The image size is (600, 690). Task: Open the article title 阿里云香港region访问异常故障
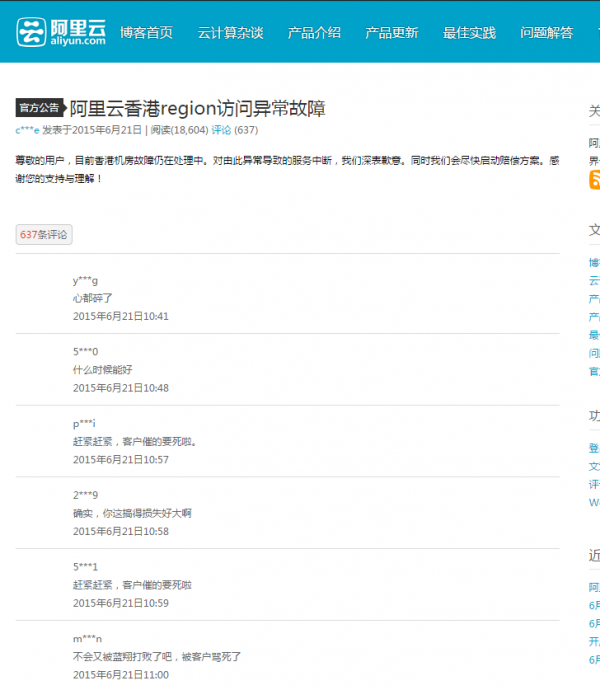point(198,109)
